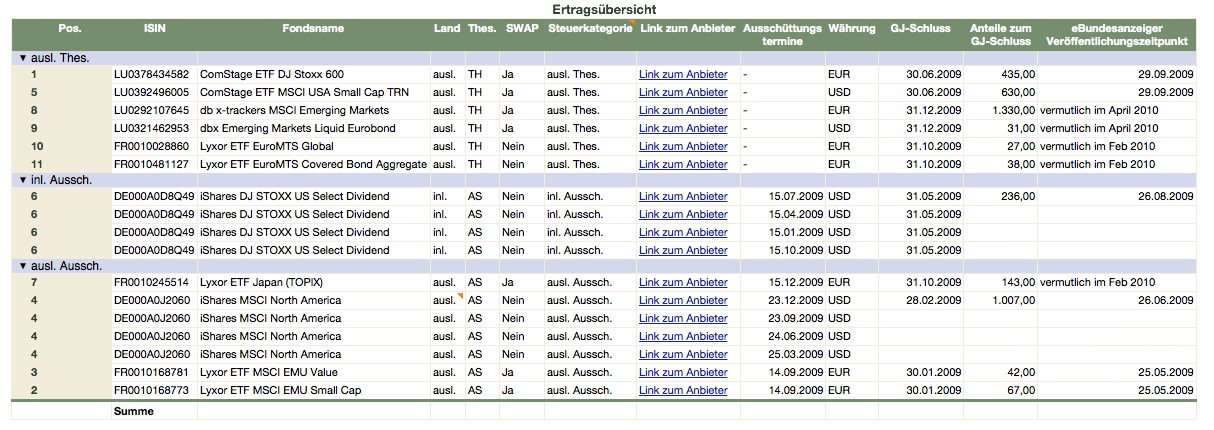Select the ISIN cell 'FR0010245514'
The height and width of the screenshot is (430, 1214).
[x=151, y=282]
